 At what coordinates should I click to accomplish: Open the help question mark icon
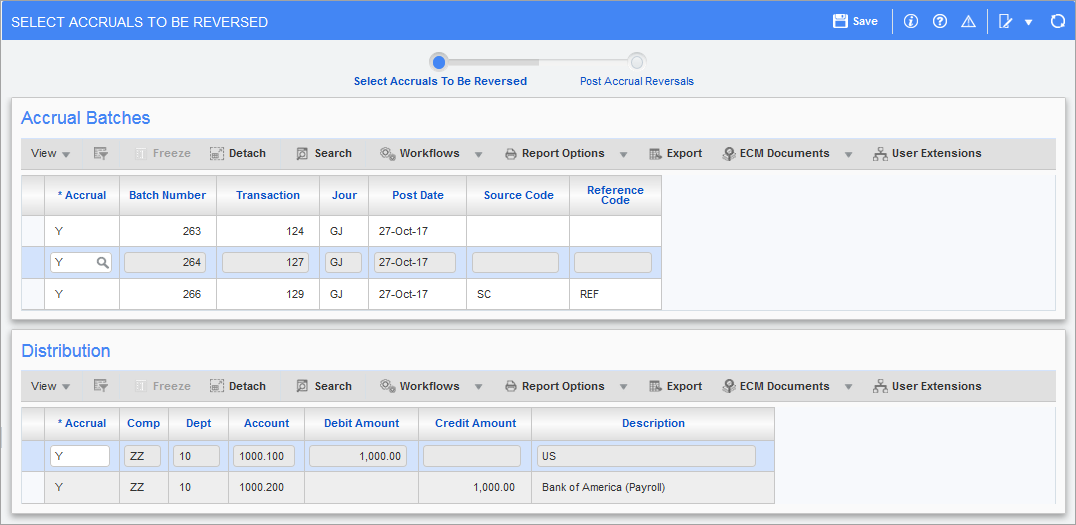940,21
